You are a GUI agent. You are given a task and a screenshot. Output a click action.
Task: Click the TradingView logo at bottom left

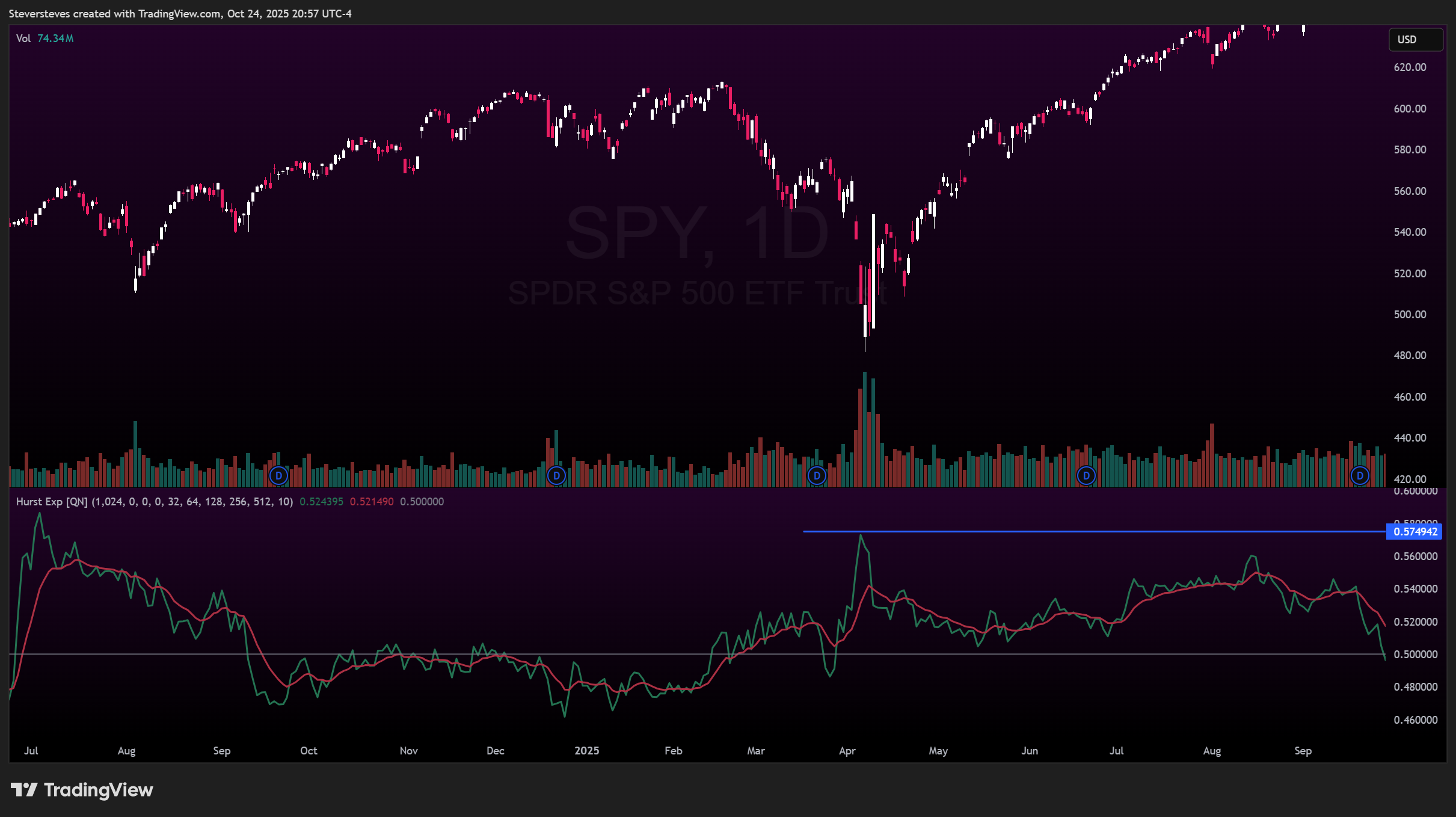pos(82,790)
